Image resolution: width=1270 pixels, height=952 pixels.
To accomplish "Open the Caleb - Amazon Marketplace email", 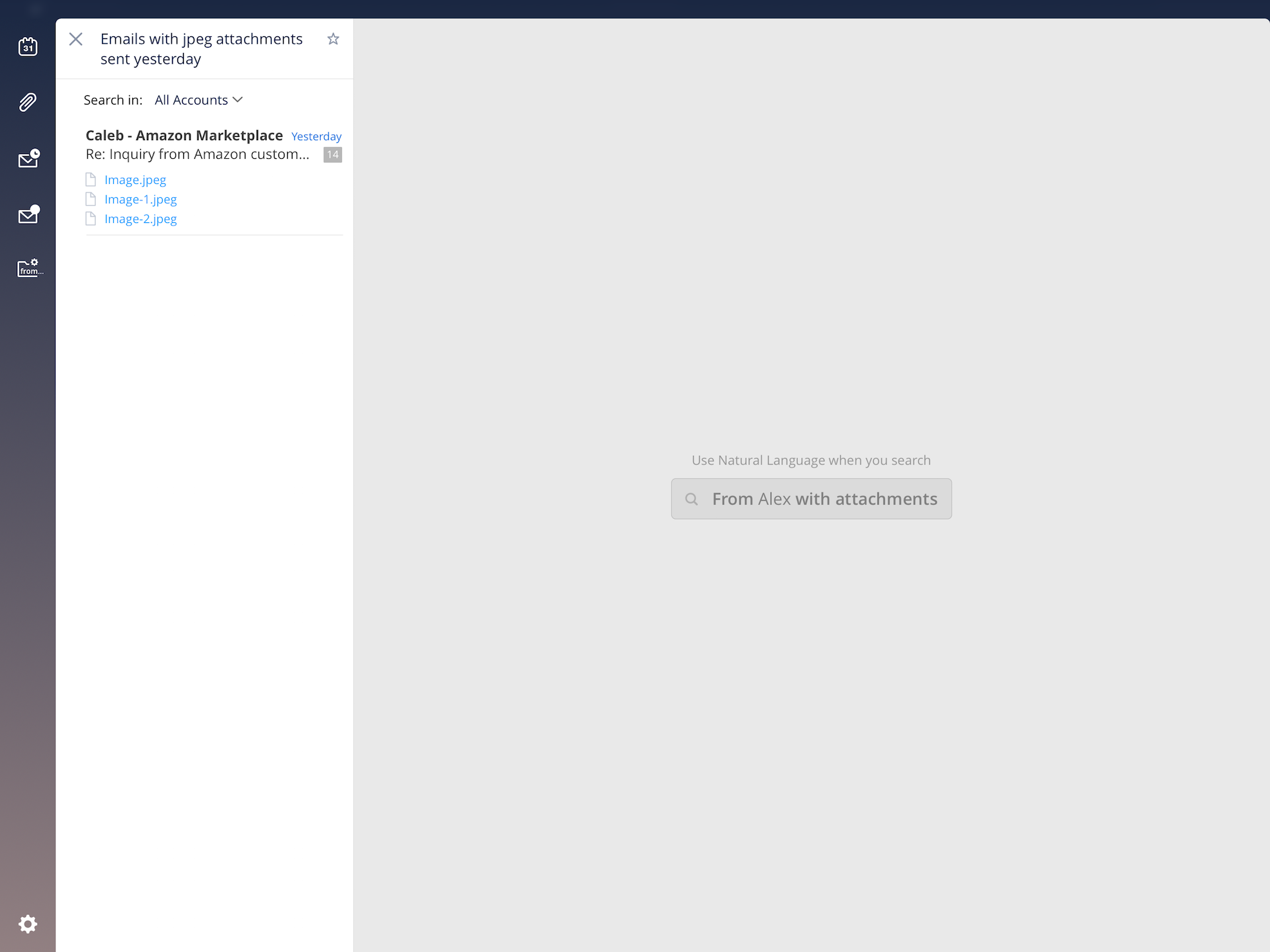I will [184, 136].
